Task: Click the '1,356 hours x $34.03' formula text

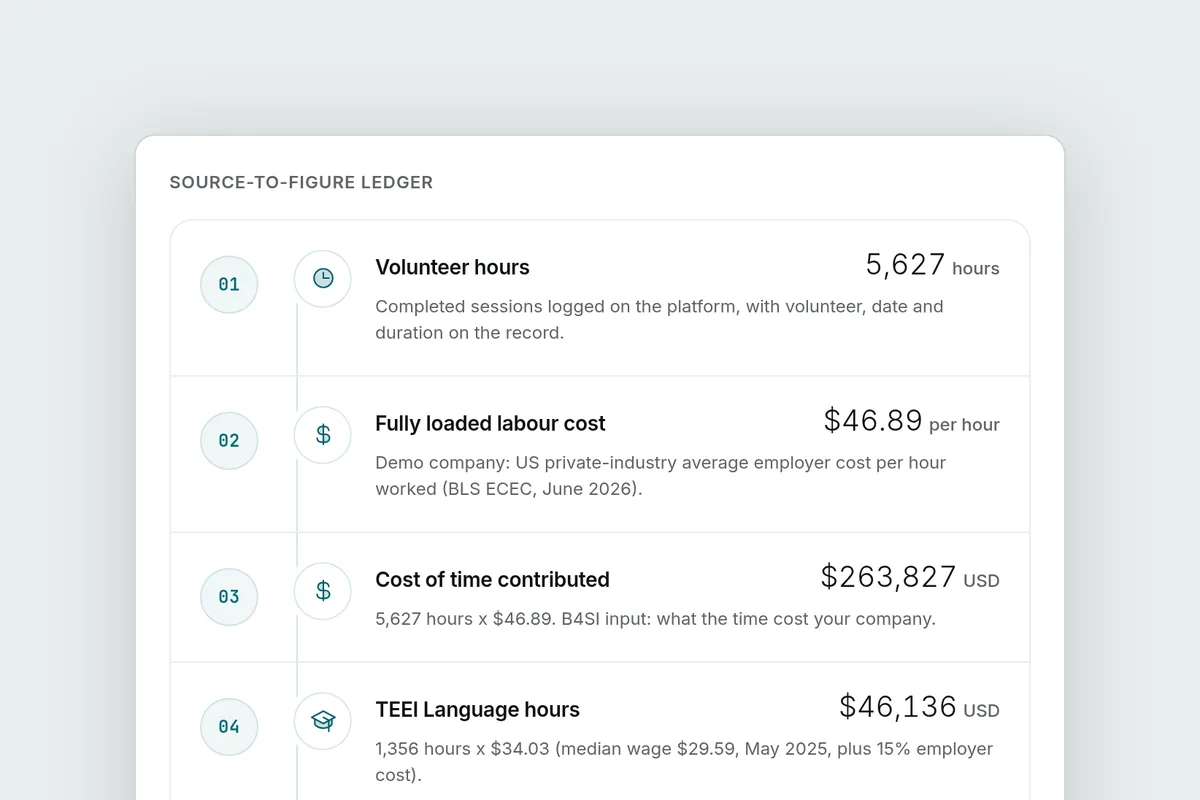Action: click(x=684, y=761)
